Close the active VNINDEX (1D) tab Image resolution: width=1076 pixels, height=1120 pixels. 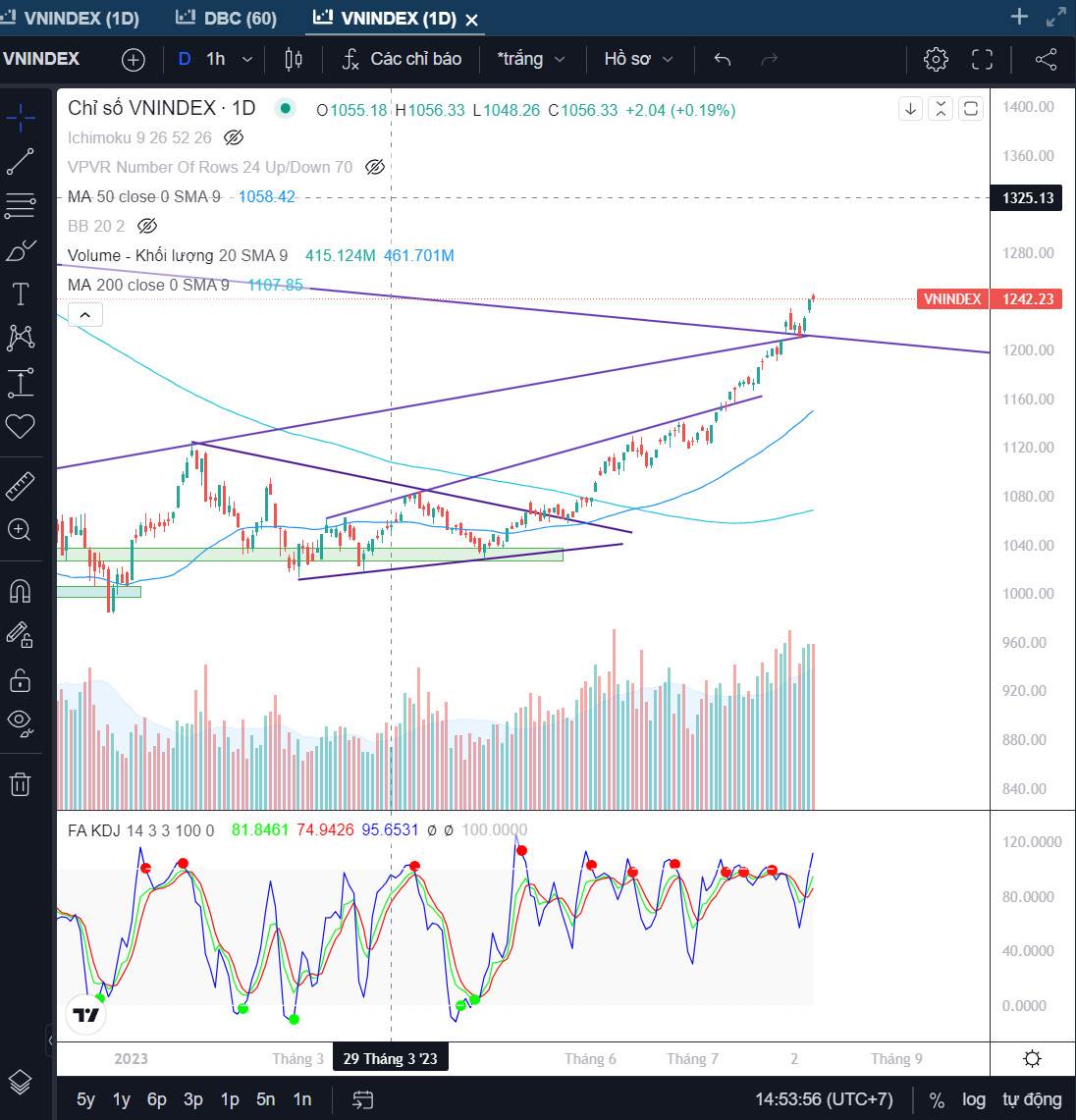[x=471, y=20]
